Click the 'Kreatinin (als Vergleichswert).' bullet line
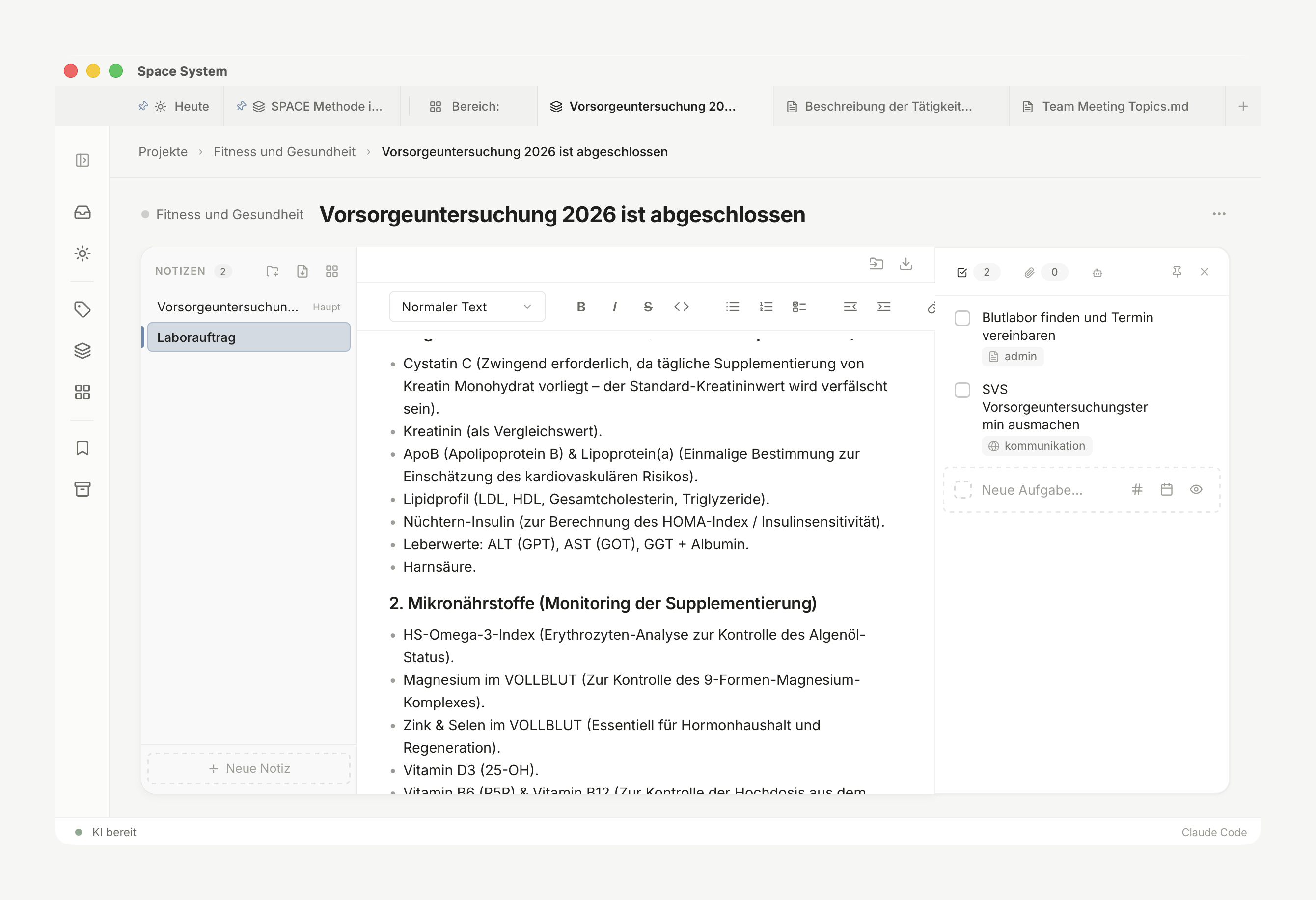1316x900 pixels. (x=502, y=431)
